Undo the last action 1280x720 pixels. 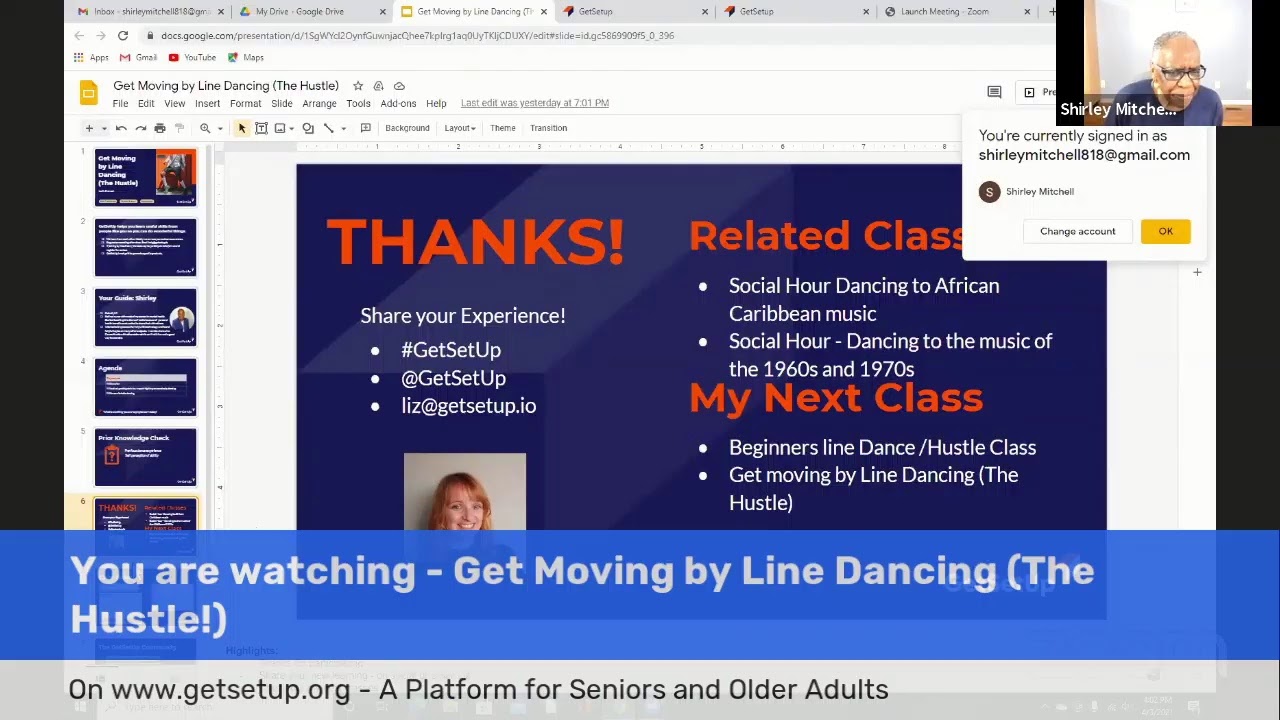coord(121,128)
